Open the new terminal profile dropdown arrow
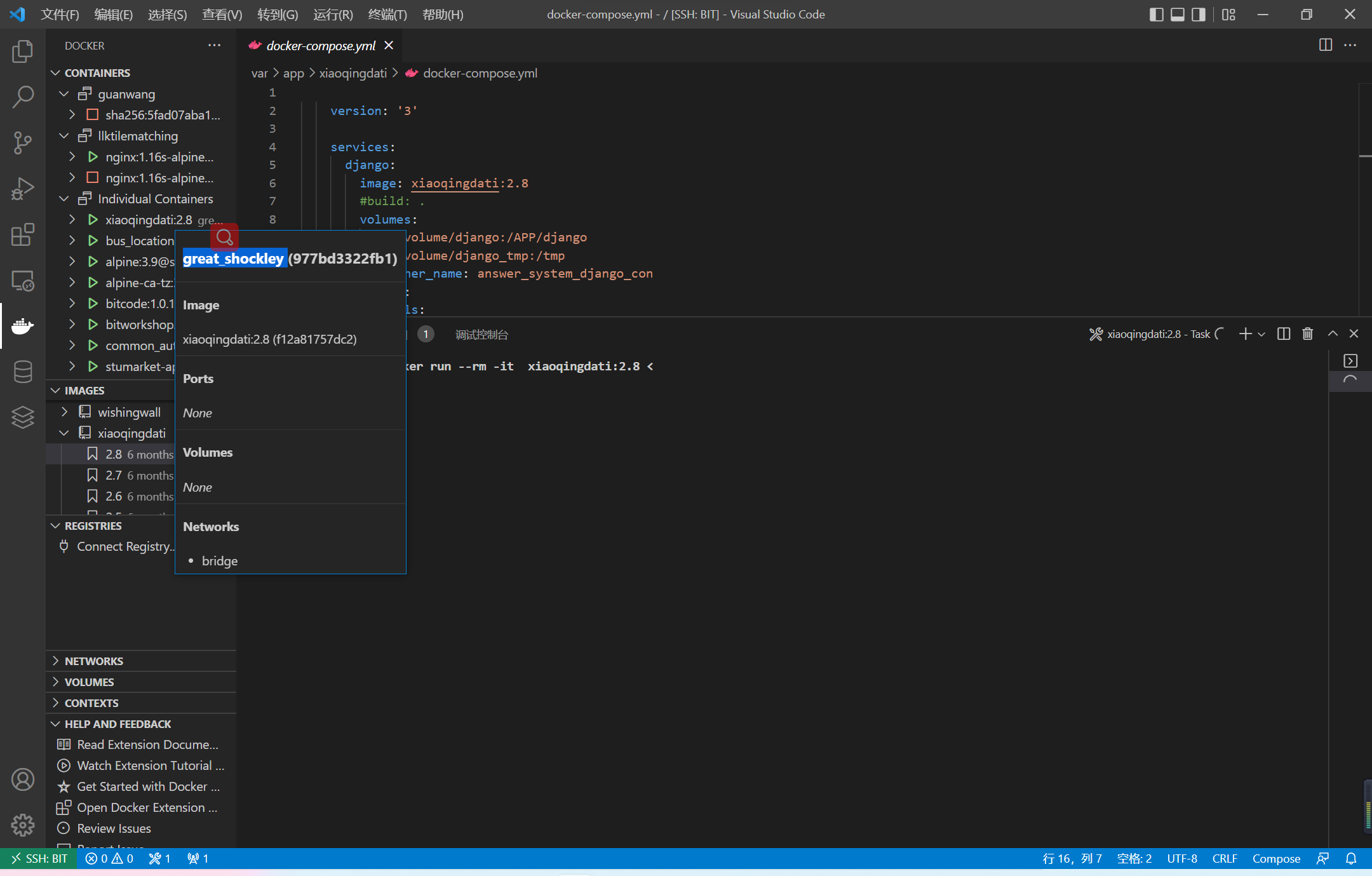This screenshot has width=1372, height=876. (x=1261, y=334)
